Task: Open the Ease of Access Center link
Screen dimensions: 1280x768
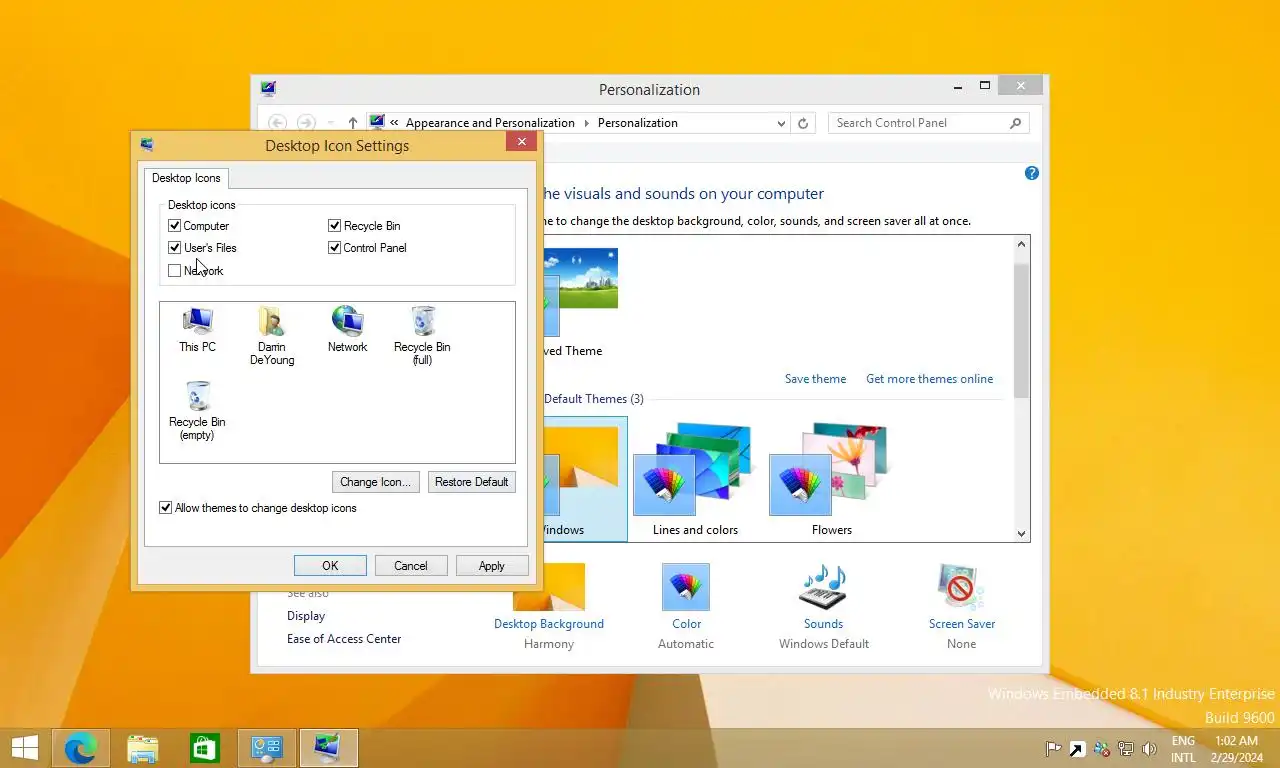Action: (x=344, y=639)
